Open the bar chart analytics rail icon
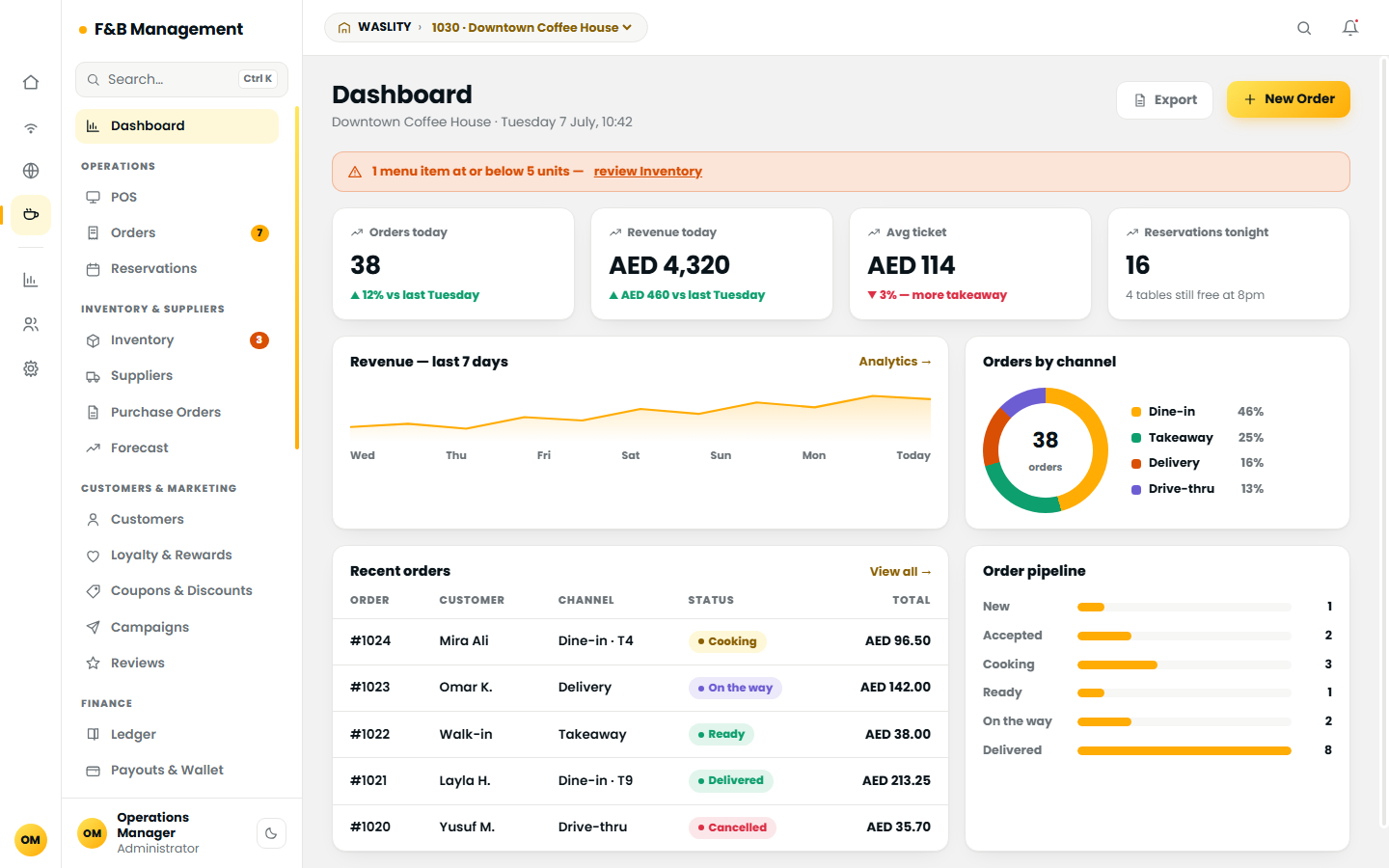 31,280
